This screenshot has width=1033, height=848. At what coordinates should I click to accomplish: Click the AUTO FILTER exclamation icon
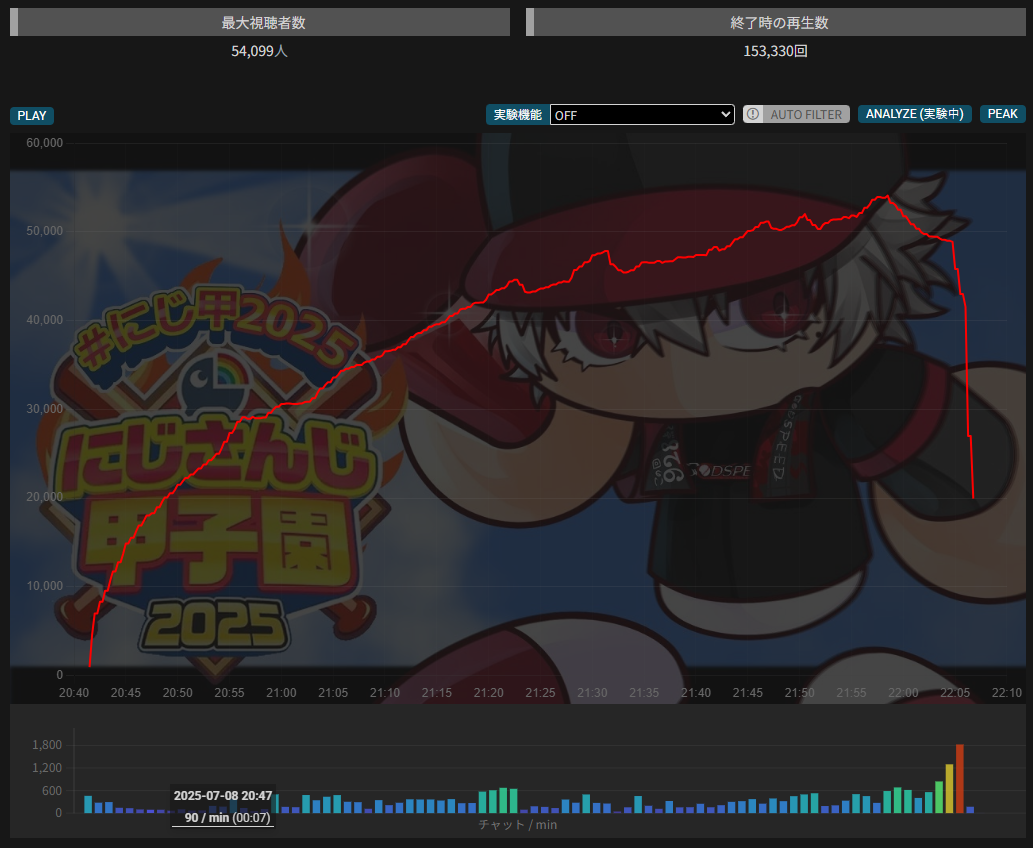pyautogui.click(x=753, y=114)
